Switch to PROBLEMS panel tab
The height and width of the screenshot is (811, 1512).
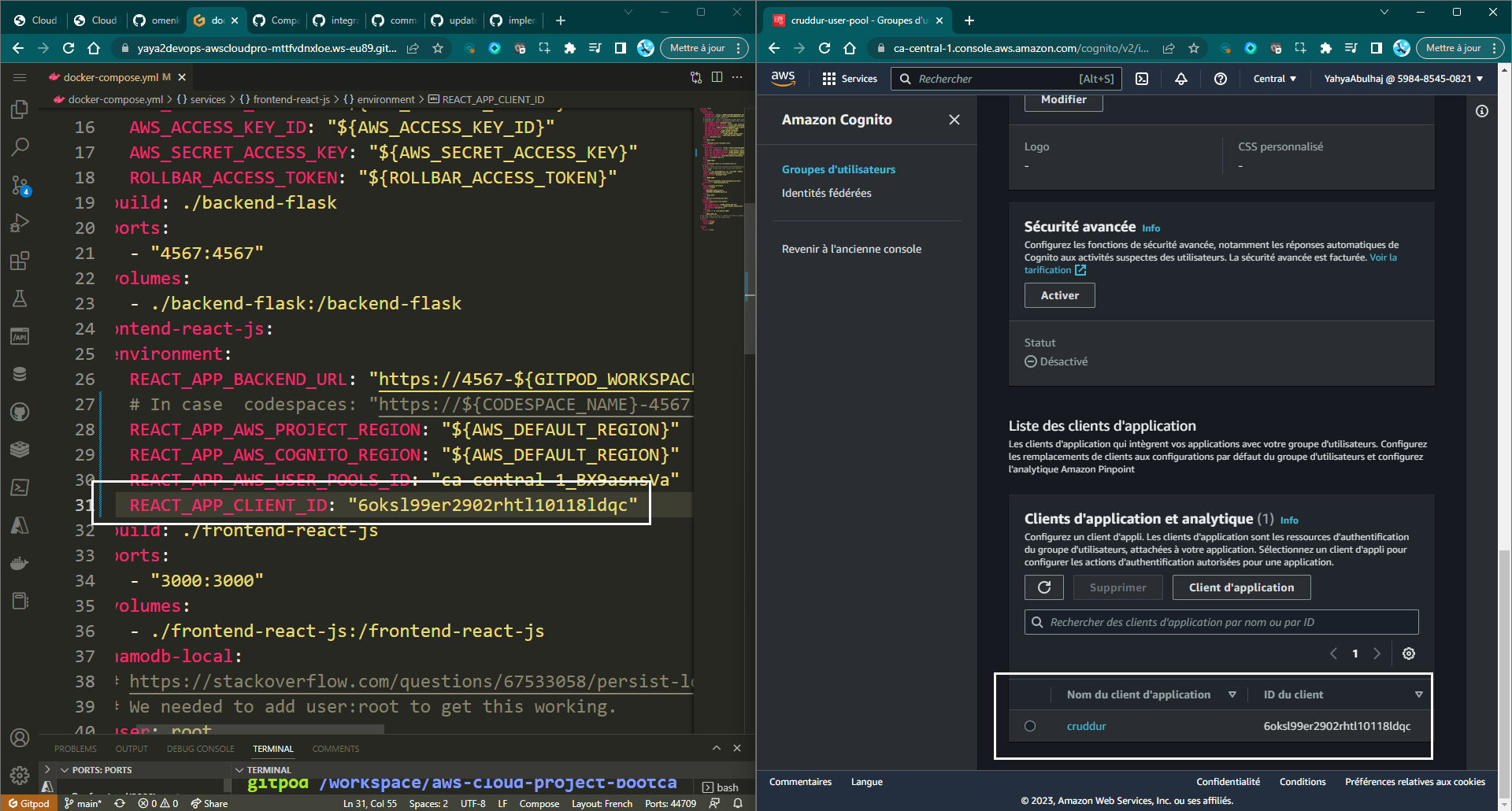tap(76, 749)
